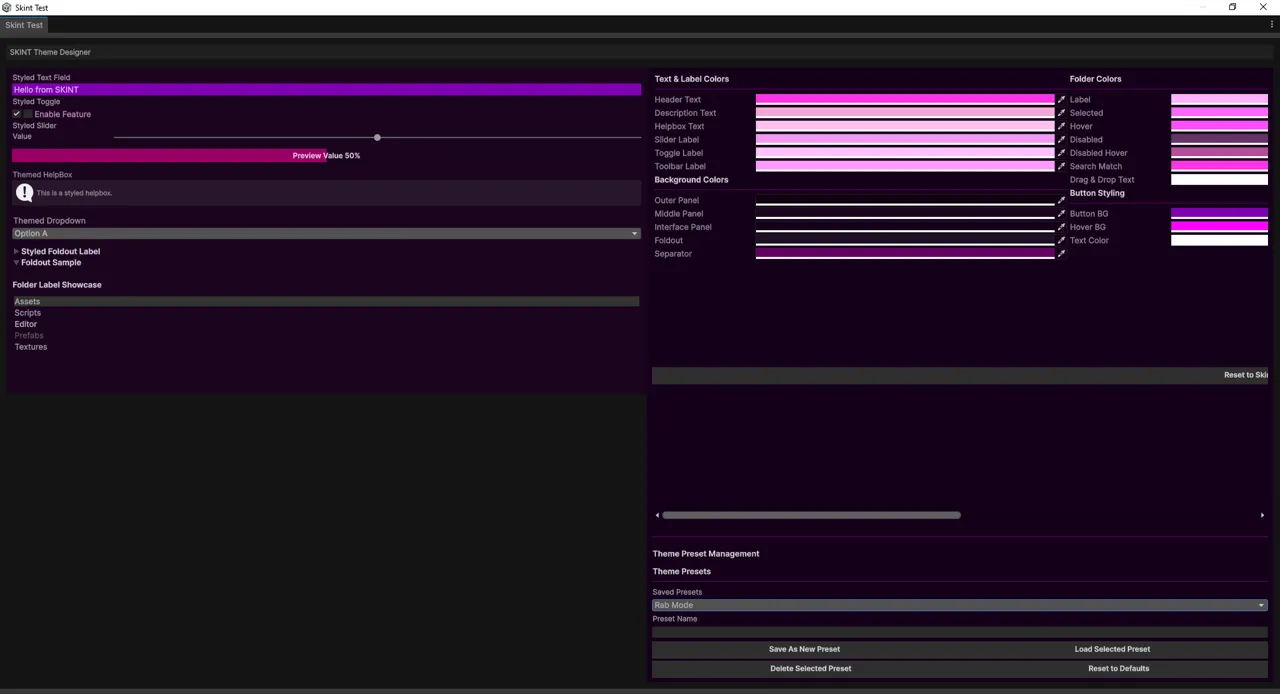
Task: Open the Button BG color swatch
Action: coord(1219,214)
